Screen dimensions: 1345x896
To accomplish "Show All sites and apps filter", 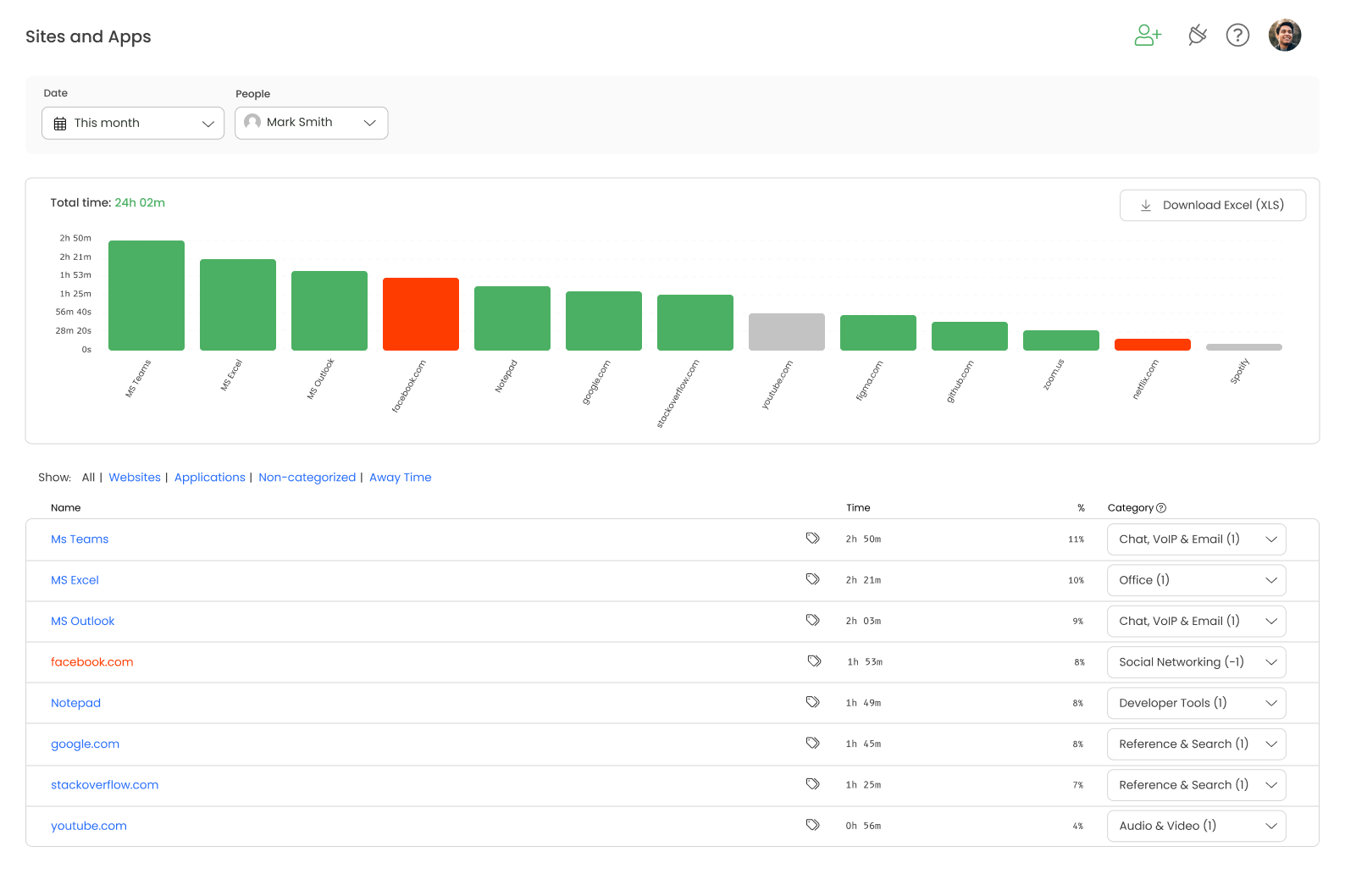I will point(88,478).
